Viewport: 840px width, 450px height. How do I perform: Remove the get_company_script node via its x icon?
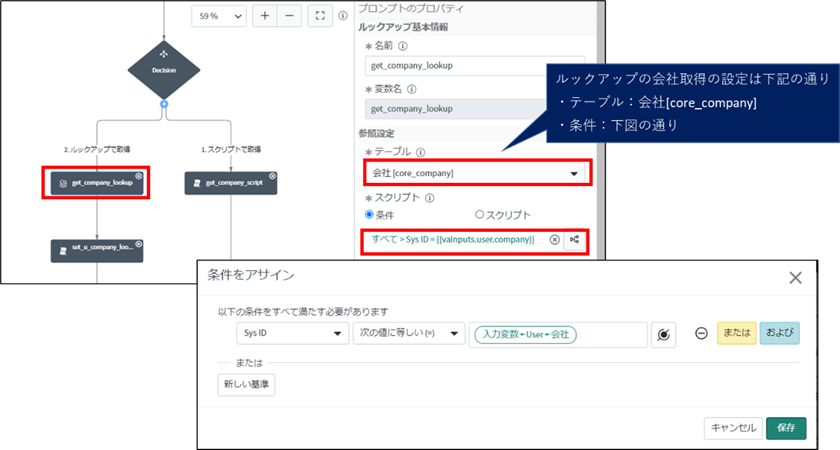pyautogui.click(x=272, y=176)
